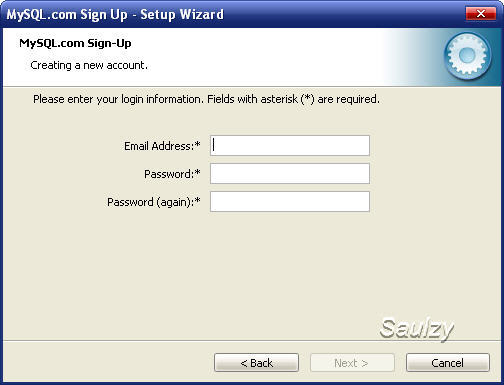Screen dimensions: 504x385
Task: Click the 'Email Address:*' label
Action: click(162, 146)
